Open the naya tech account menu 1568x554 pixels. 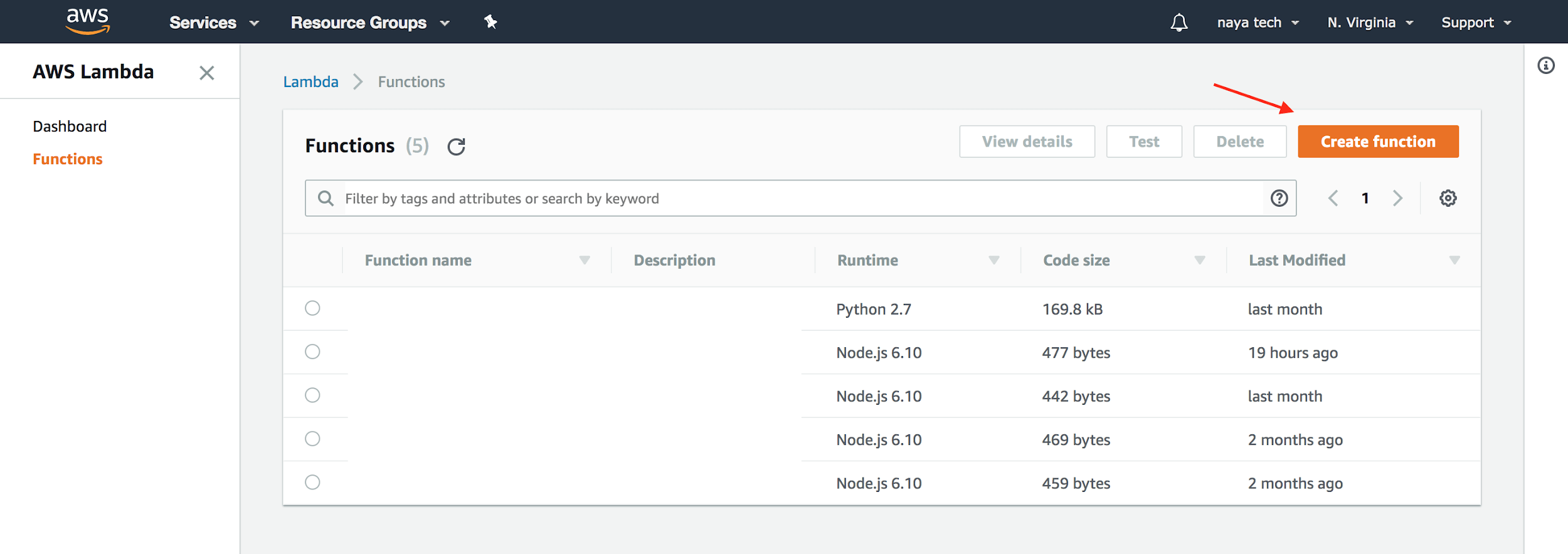pyautogui.click(x=1258, y=23)
